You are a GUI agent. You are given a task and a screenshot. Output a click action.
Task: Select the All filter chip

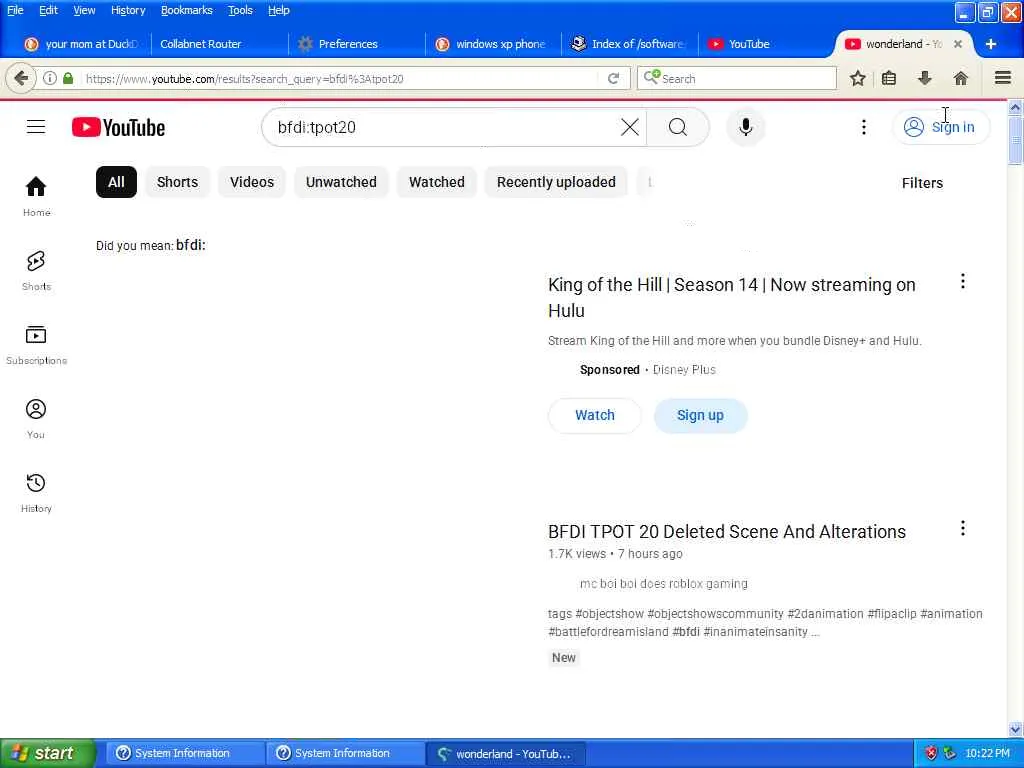coord(116,182)
